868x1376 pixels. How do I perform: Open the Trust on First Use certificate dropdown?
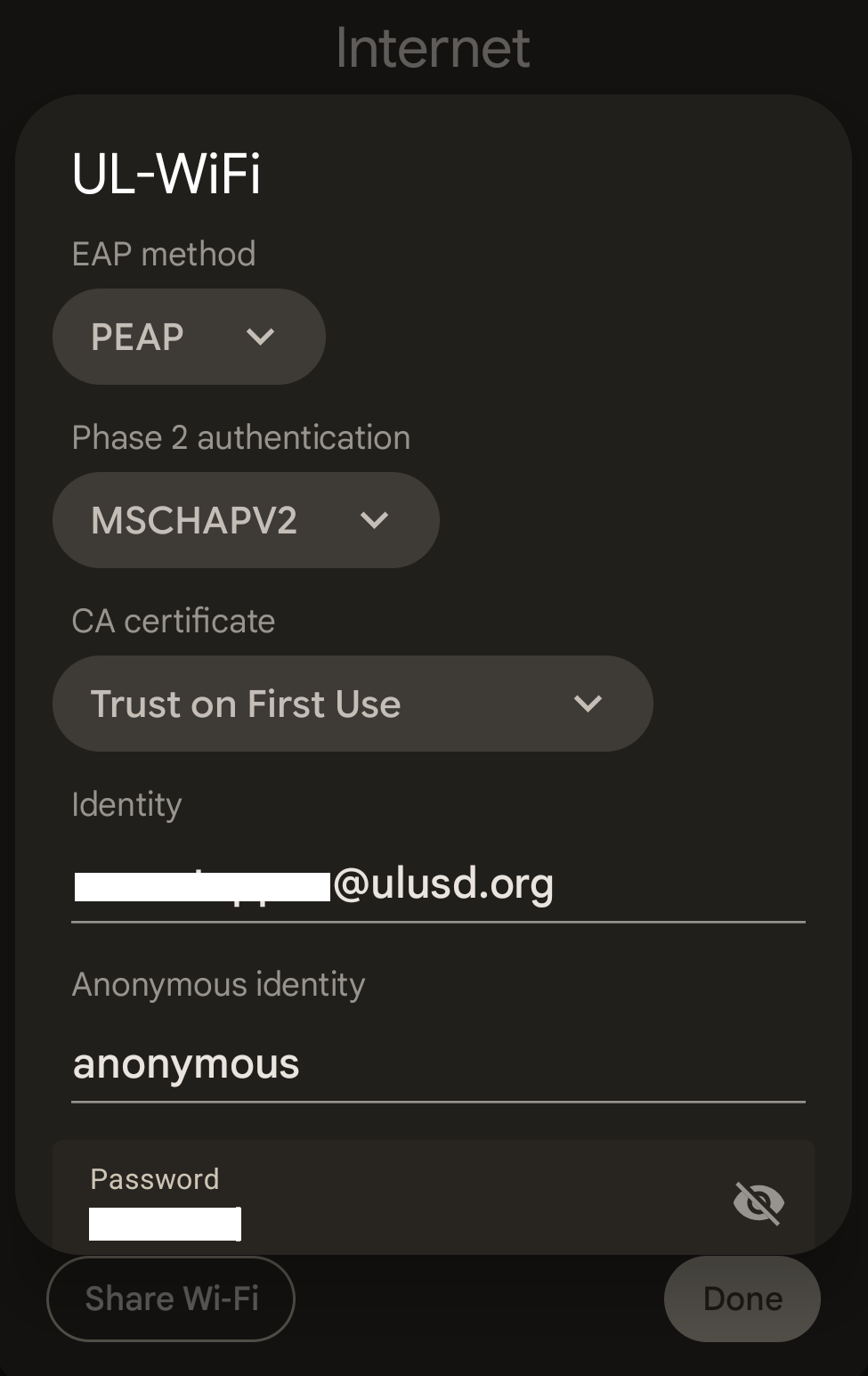(x=353, y=704)
